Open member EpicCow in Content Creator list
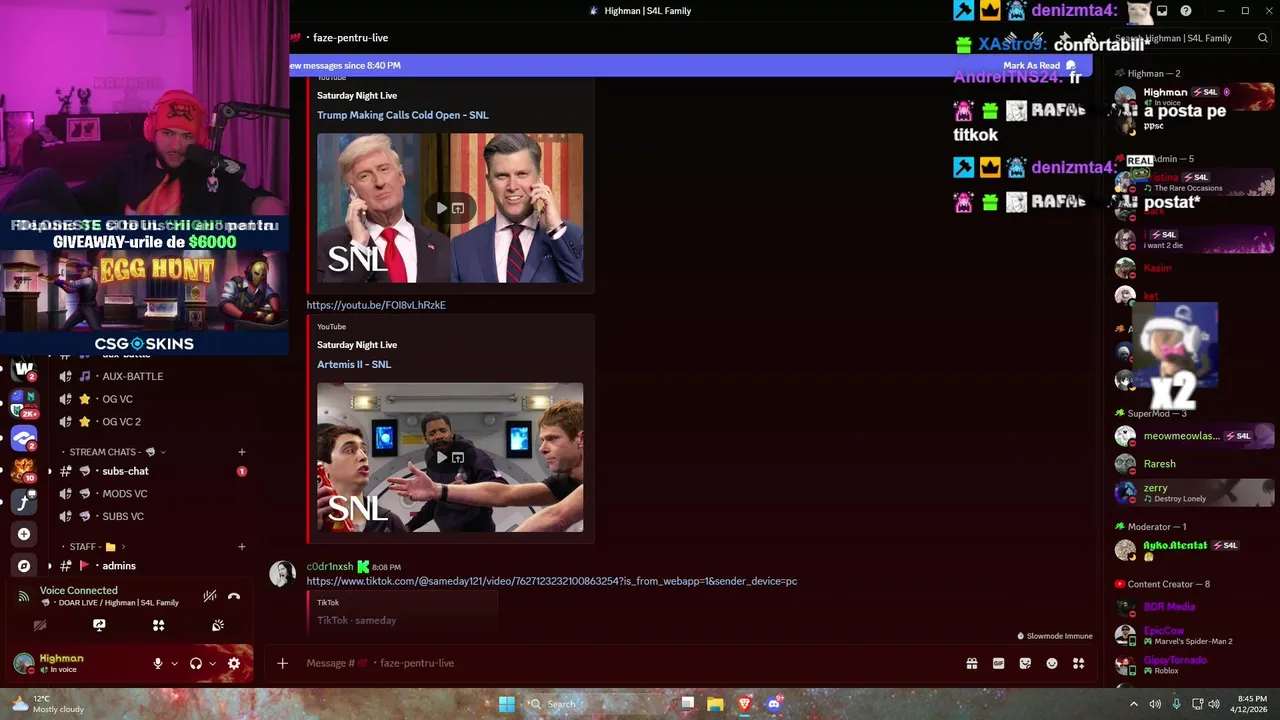This screenshot has height=720, width=1280. pyautogui.click(x=1194, y=635)
